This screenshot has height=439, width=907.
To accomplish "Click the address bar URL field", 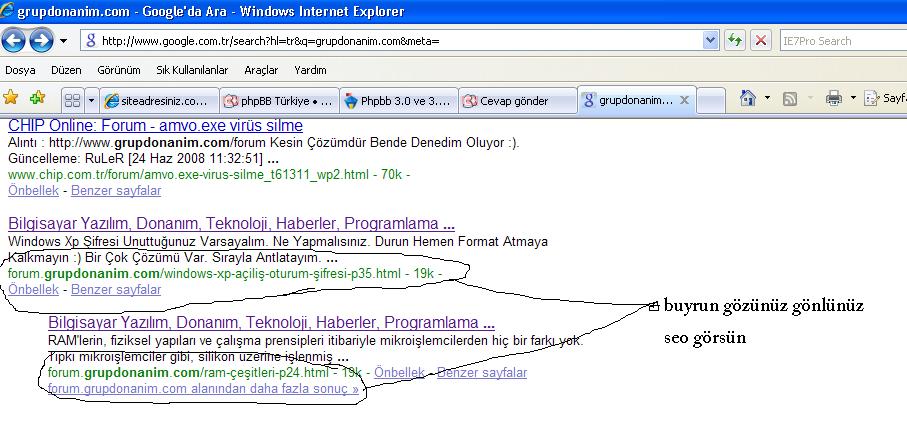I will pyautogui.click(x=399, y=40).
